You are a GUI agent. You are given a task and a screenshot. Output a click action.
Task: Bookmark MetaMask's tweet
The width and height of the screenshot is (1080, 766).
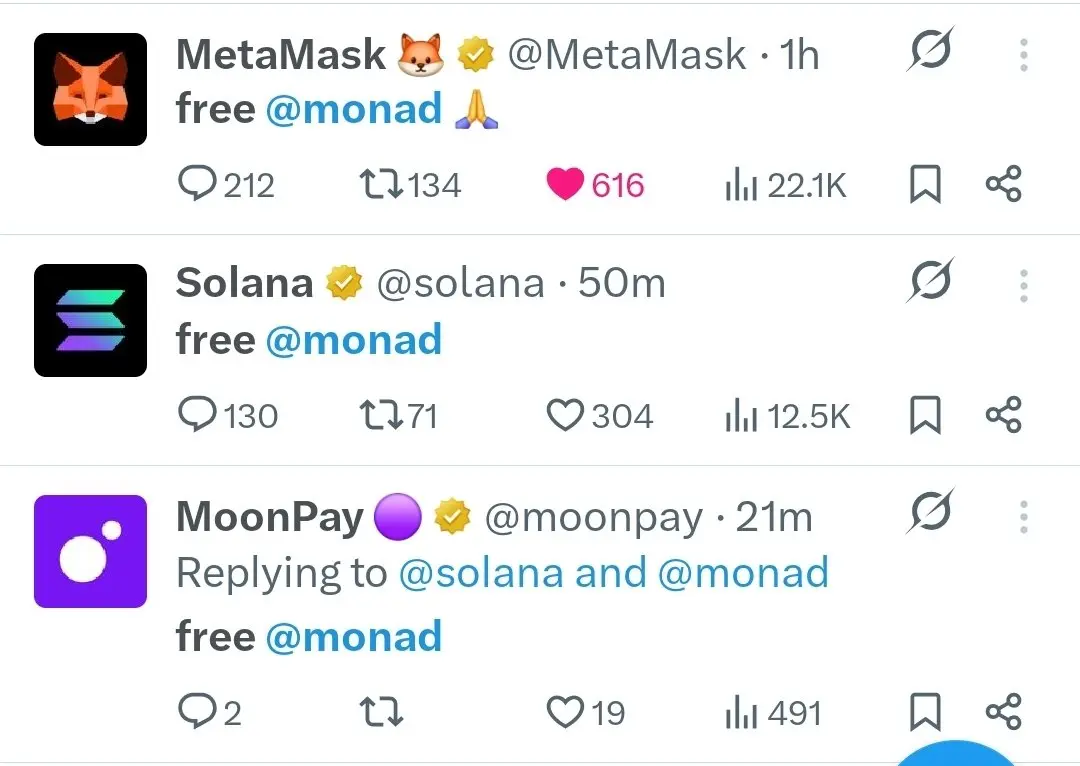pos(925,184)
